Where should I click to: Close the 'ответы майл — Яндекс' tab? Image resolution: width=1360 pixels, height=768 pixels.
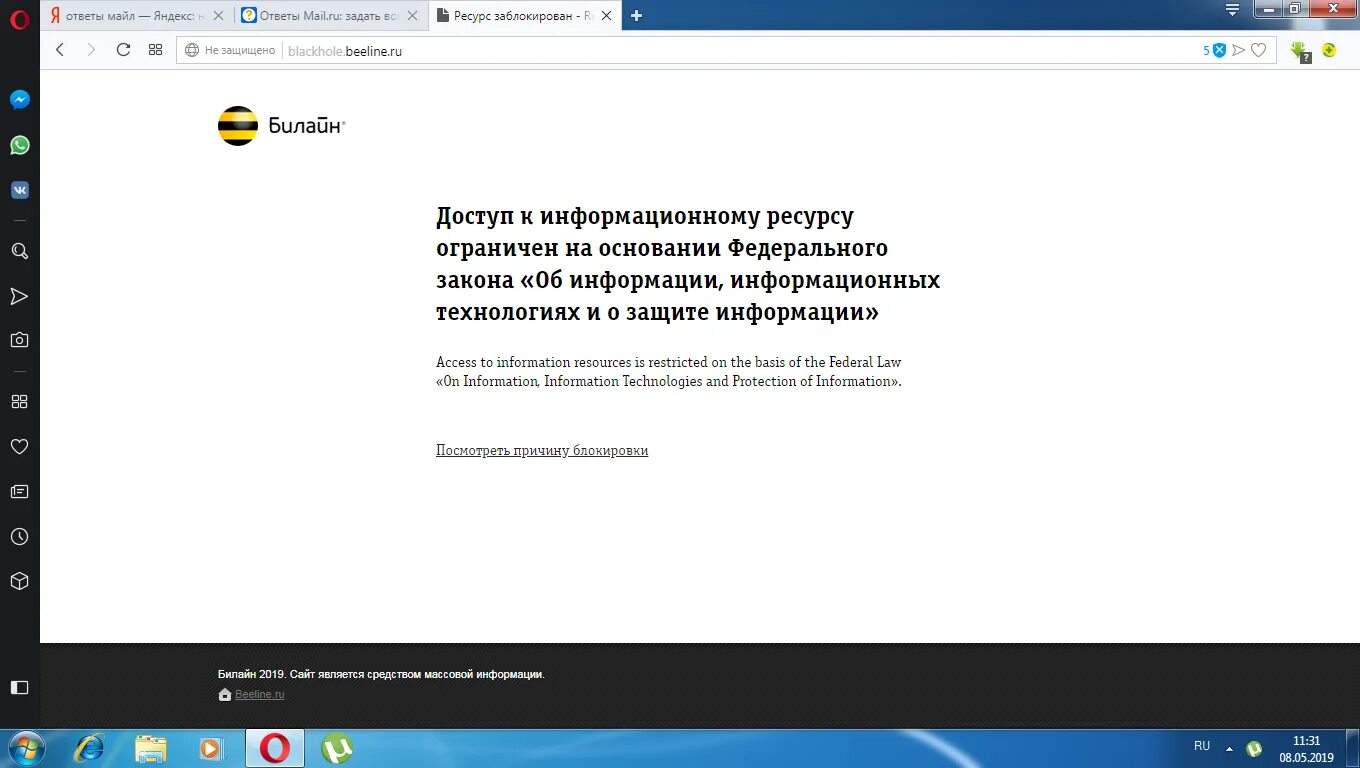pos(218,16)
